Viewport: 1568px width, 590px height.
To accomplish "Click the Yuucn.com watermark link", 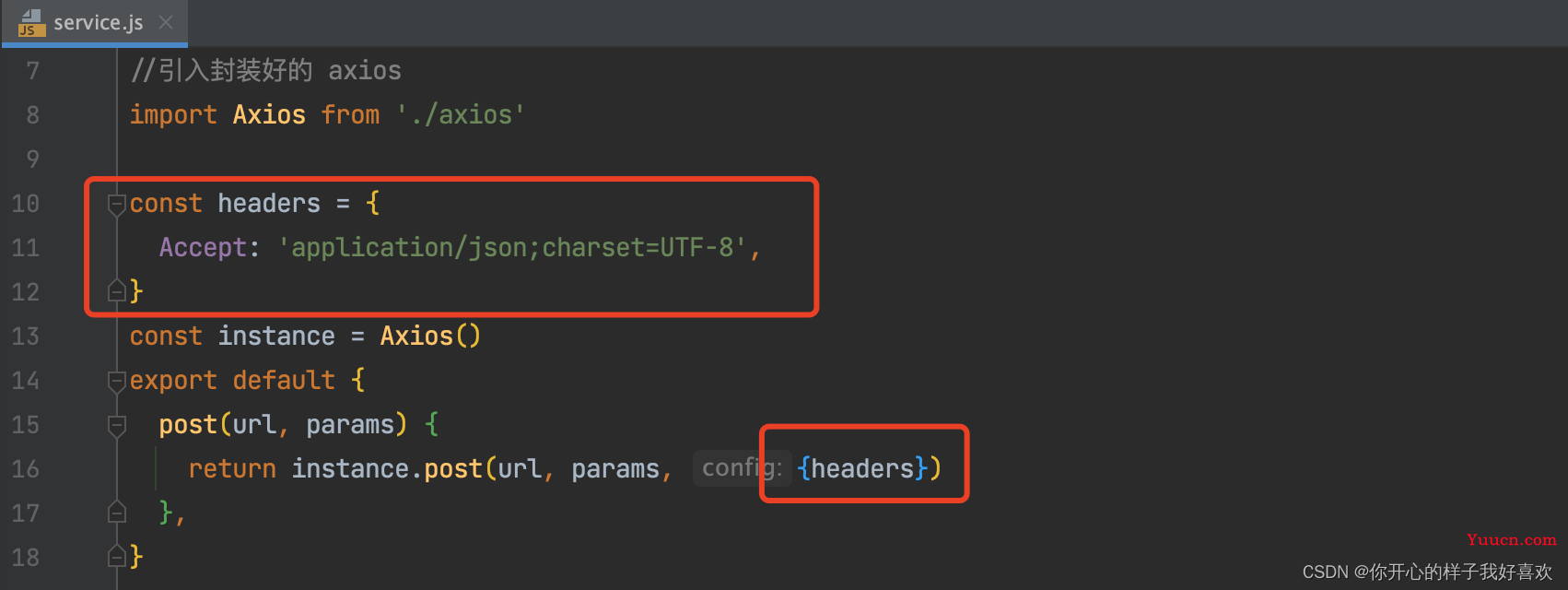I will 1511,540.
